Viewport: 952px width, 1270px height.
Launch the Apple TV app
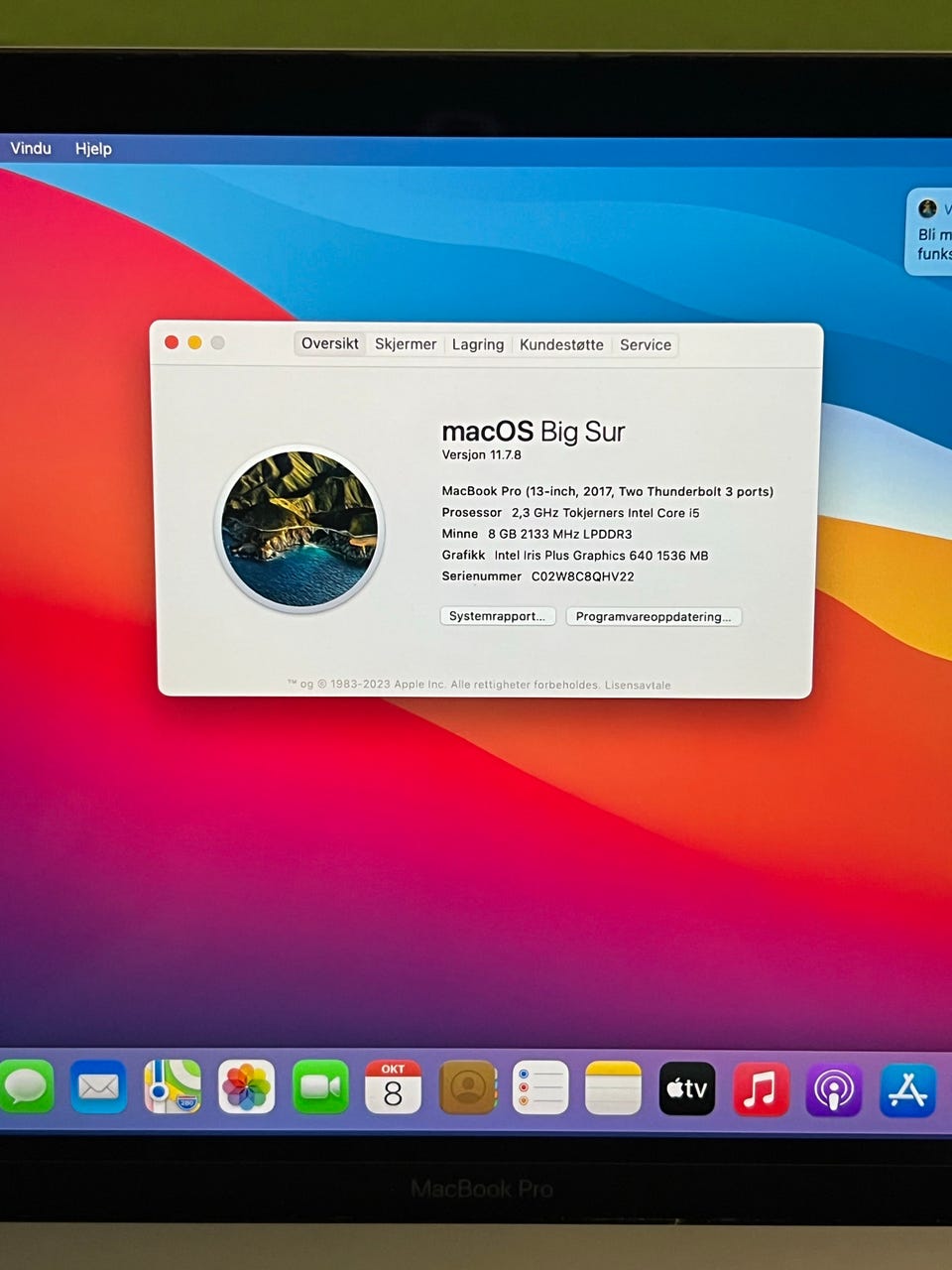[x=687, y=1088]
